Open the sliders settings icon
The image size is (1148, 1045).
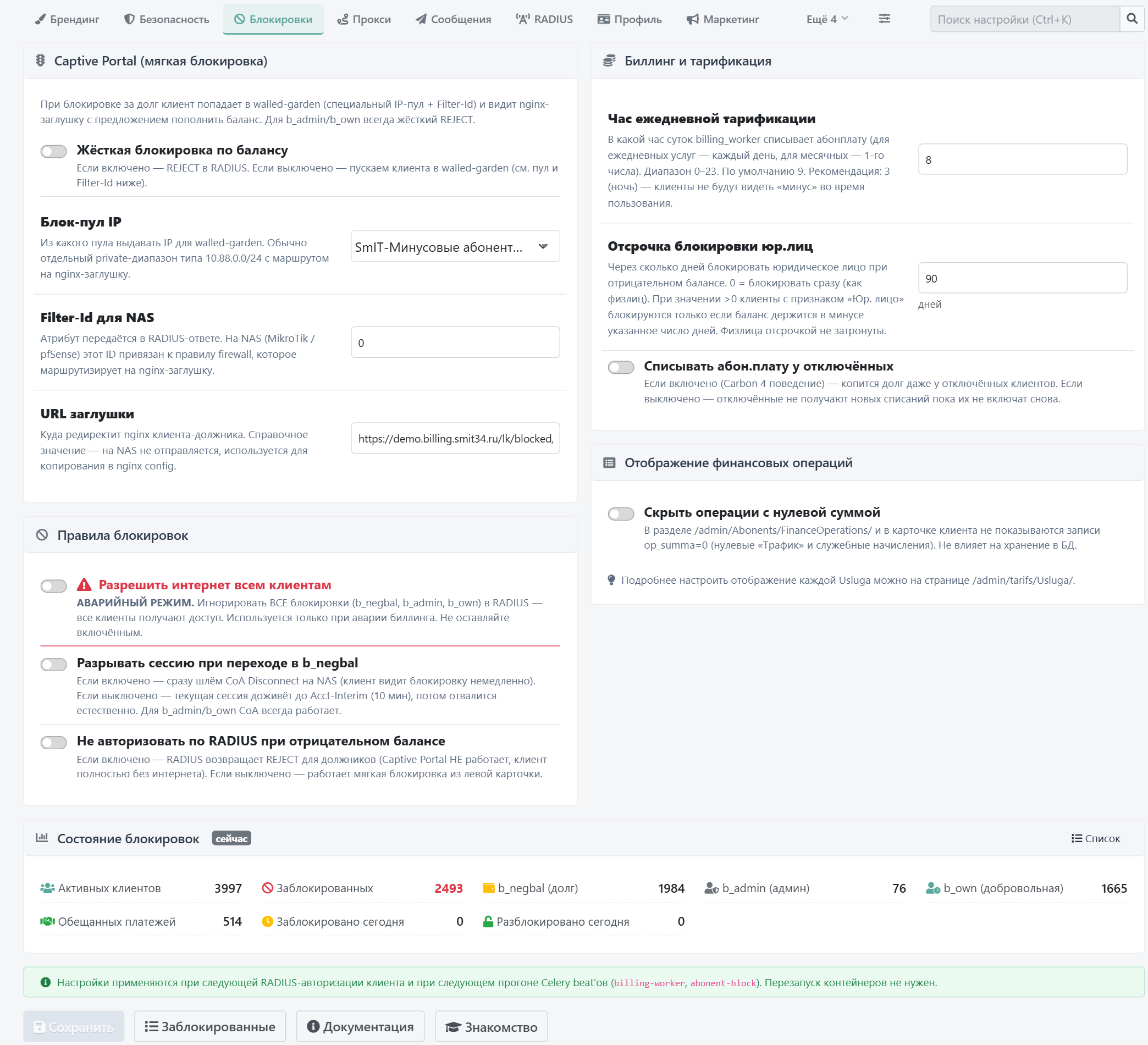[884, 19]
